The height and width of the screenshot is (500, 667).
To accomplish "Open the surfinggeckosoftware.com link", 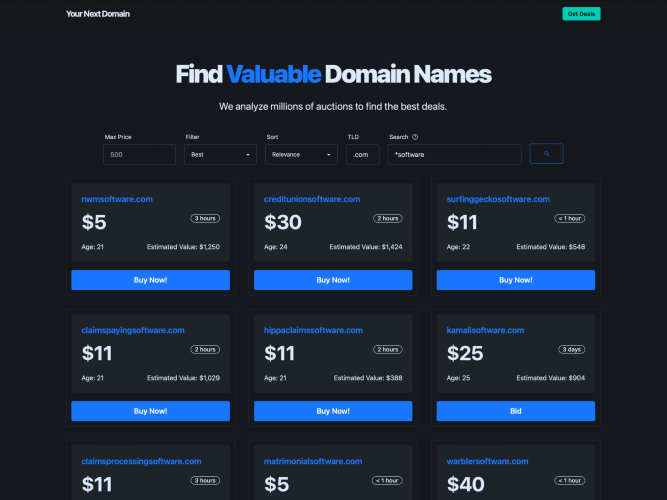I will 498,199.
